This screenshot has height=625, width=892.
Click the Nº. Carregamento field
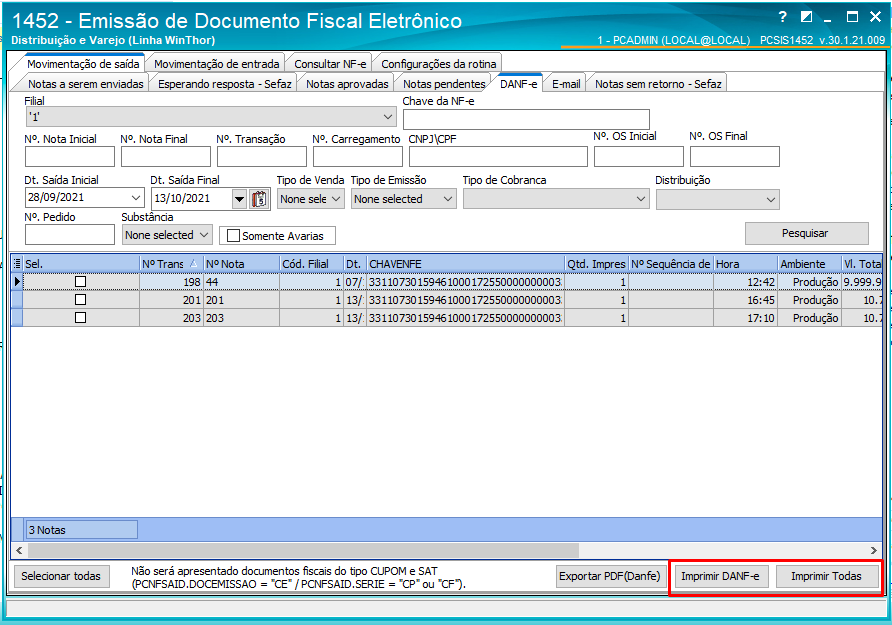pos(358,156)
